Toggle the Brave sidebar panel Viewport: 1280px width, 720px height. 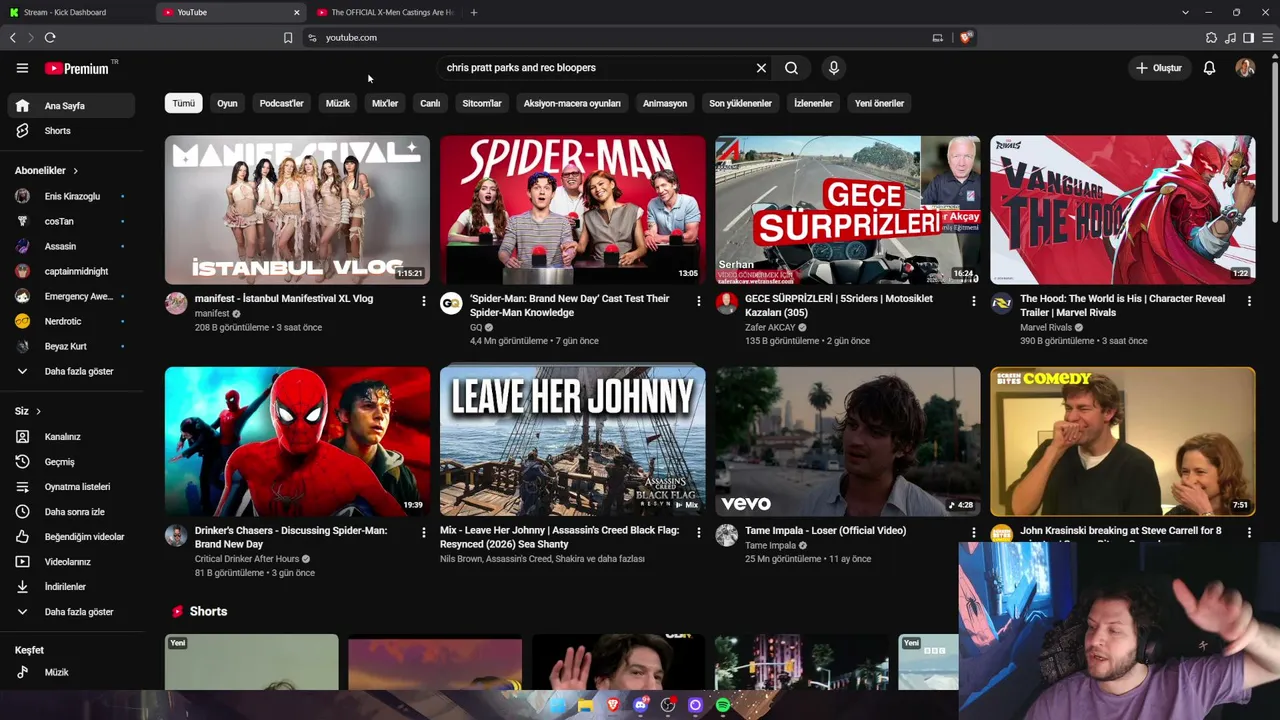click(1249, 38)
